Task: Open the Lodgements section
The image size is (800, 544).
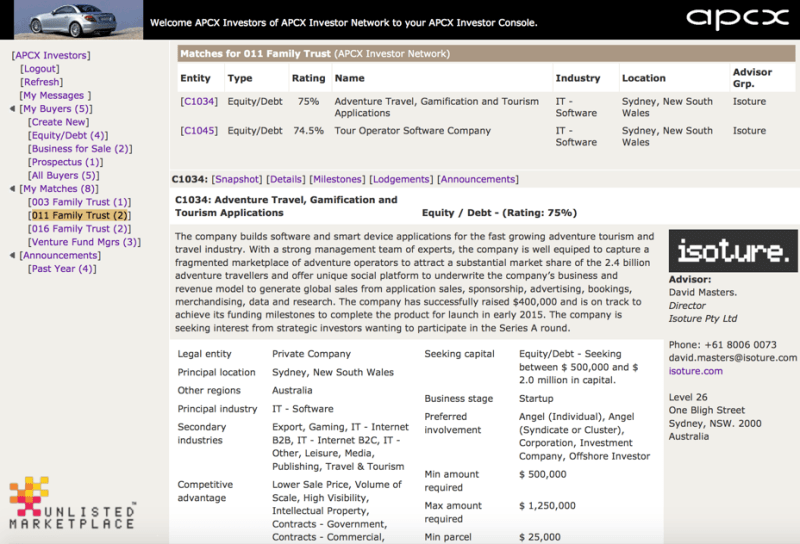Action: [x=401, y=179]
